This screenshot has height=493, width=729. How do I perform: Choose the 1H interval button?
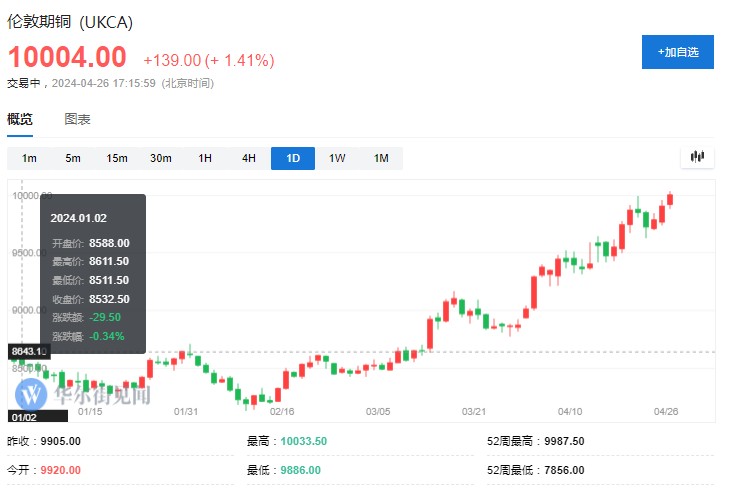[205, 158]
